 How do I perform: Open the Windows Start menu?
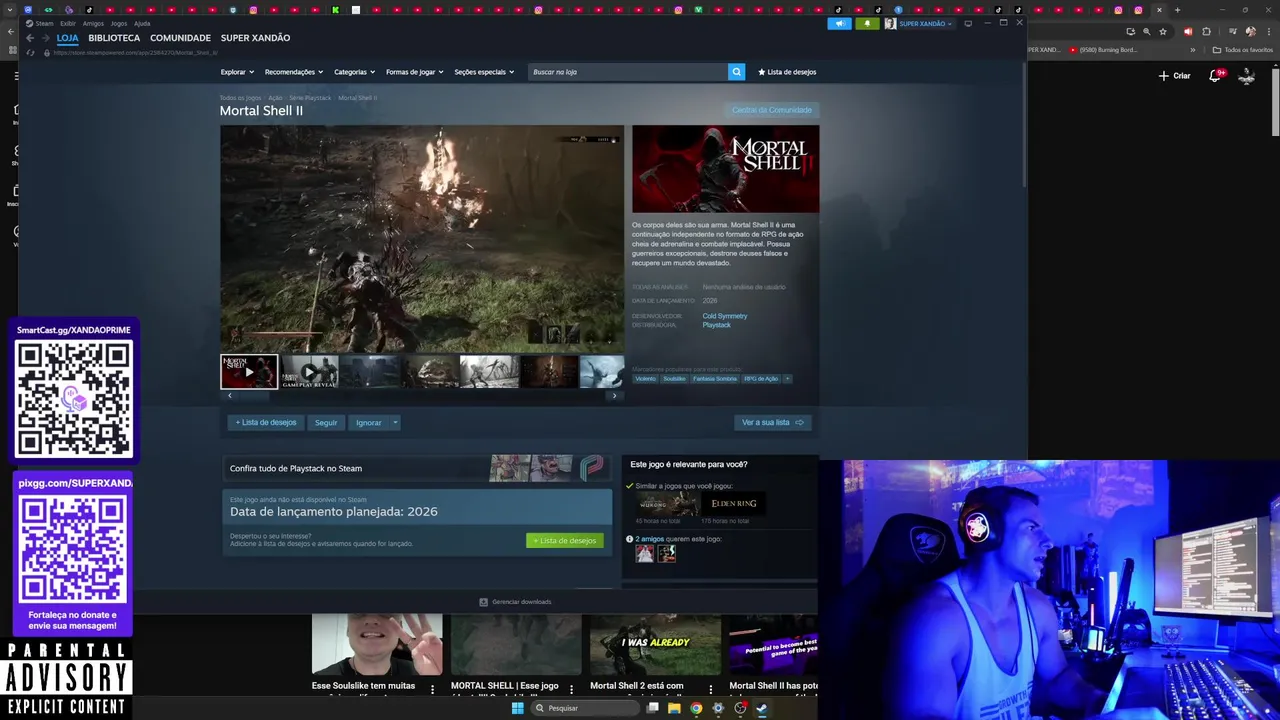coord(517,708)
